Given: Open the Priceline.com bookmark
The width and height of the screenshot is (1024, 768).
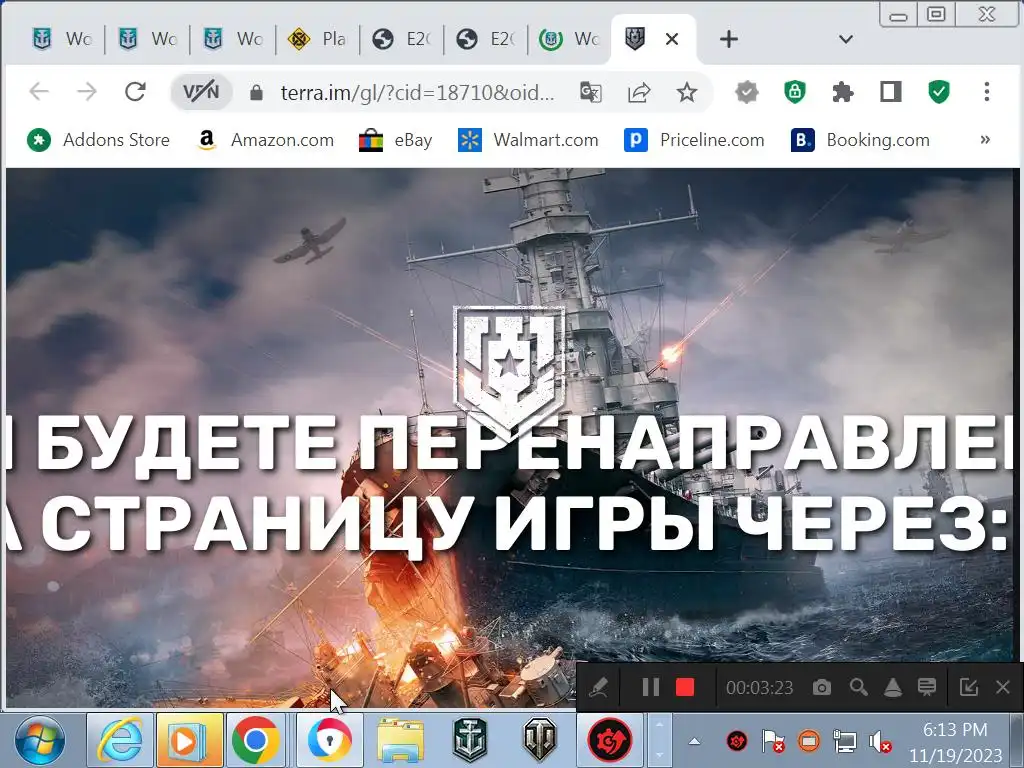Looking at the screenshot, I should click(x=694, y=140).
